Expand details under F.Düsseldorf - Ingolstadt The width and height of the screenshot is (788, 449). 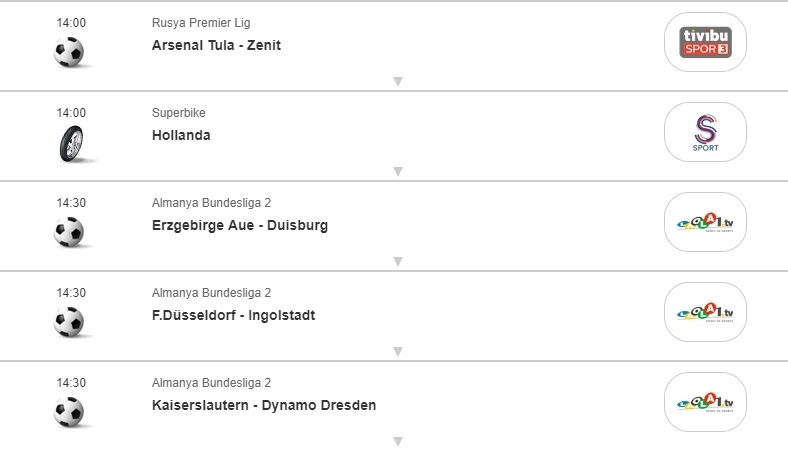click(397, 351)
